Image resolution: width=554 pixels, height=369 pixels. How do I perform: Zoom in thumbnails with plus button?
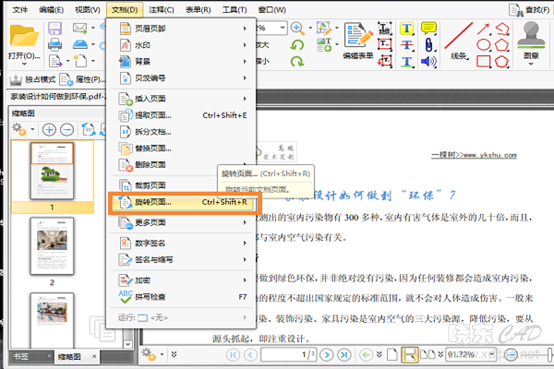pos(49,130)
